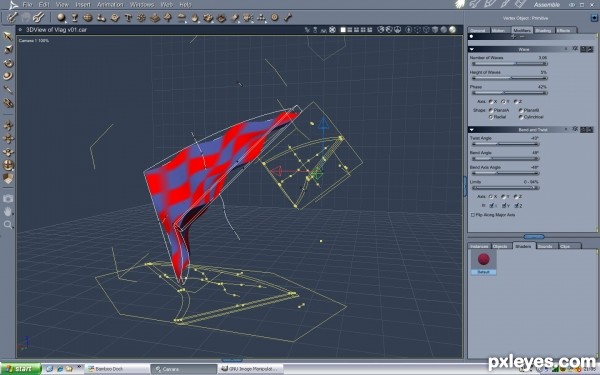The image size is (600, 375).
Task: Remove modifier with the minus button
Action: coord(522,37)
